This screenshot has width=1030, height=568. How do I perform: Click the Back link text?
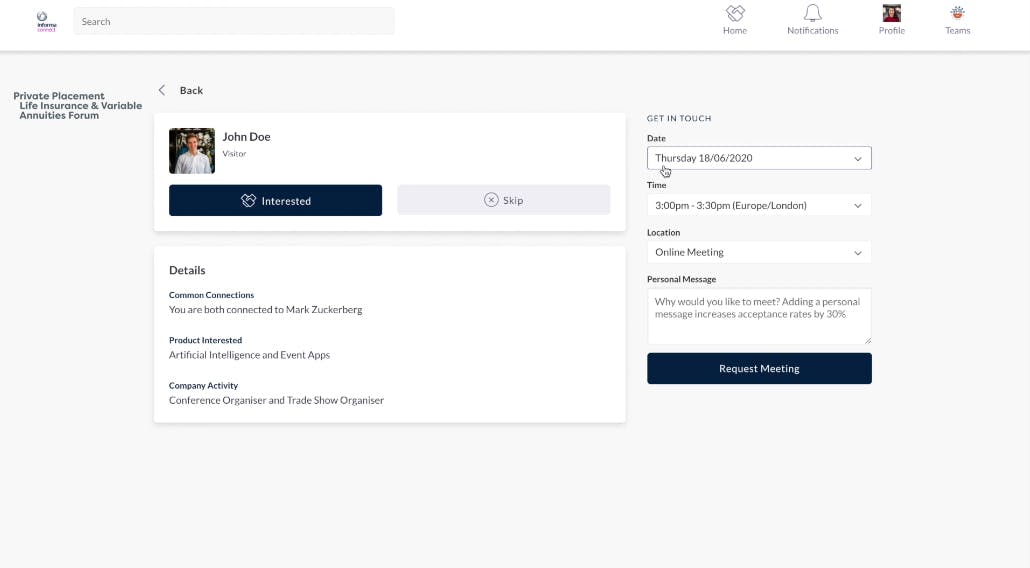[191, 90]
